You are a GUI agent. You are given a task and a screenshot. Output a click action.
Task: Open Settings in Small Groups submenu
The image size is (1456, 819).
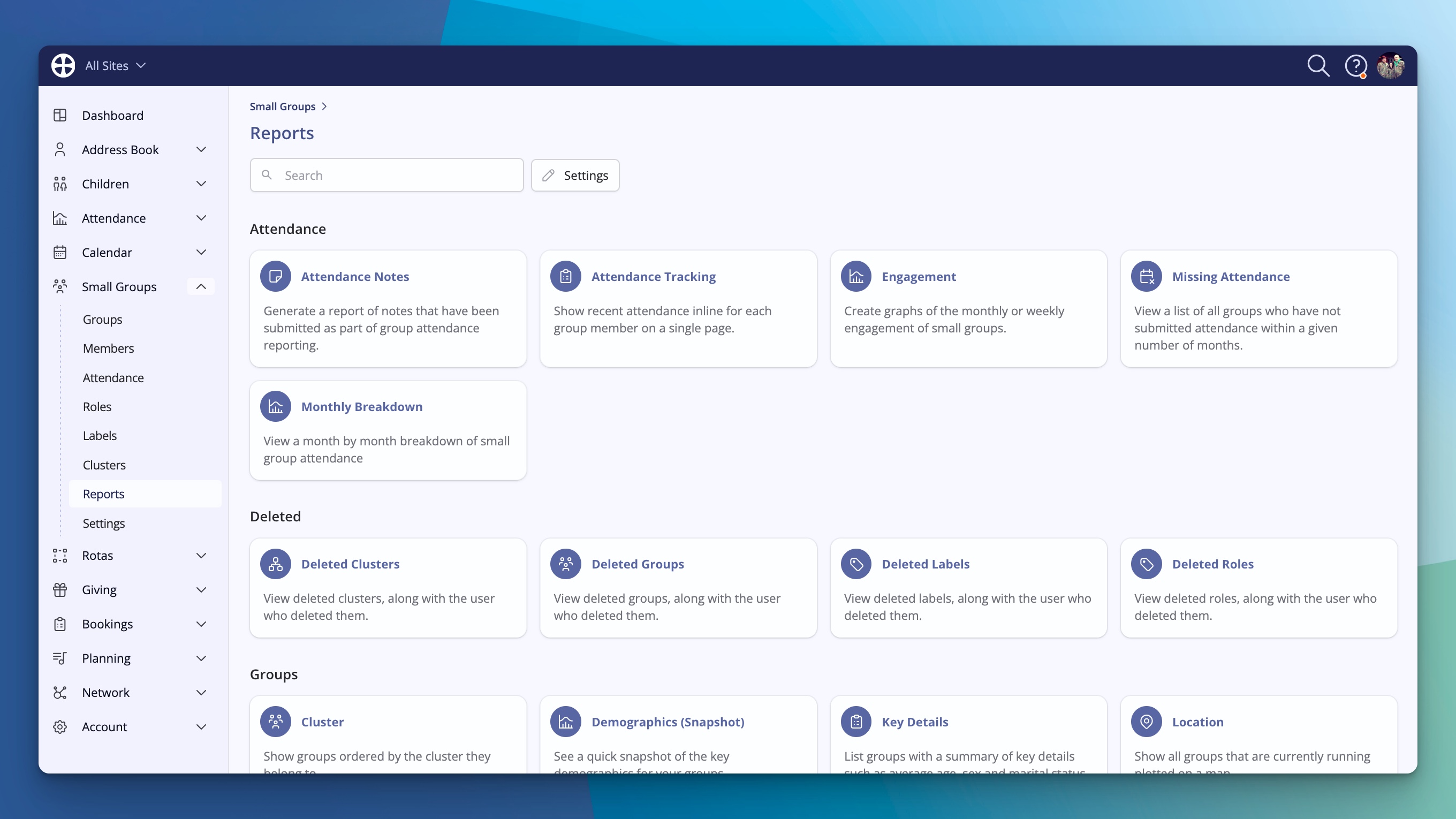103,524
